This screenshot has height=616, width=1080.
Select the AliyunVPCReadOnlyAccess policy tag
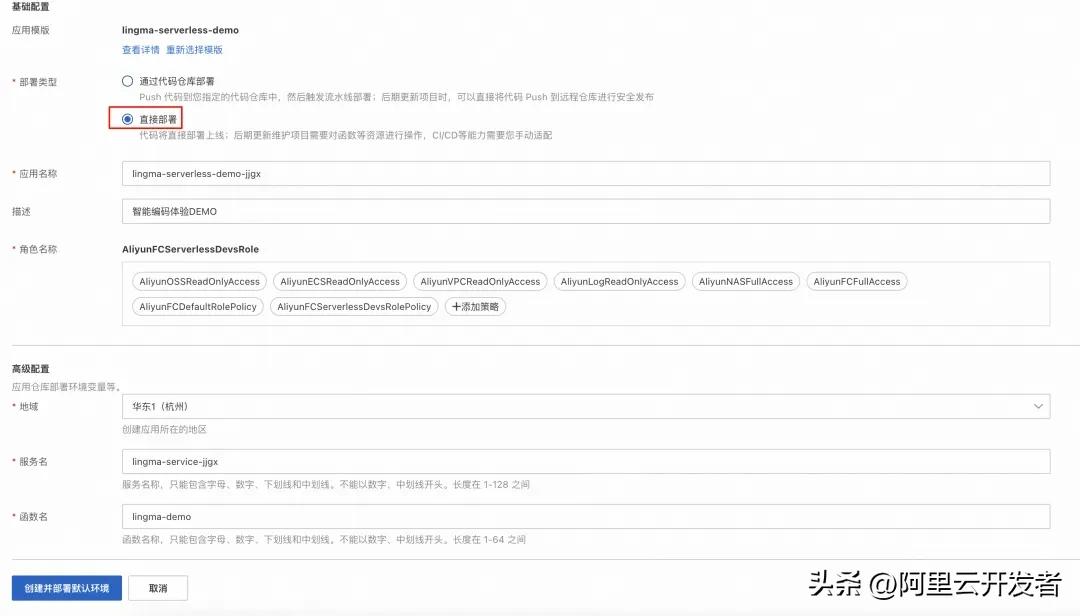(480, 281)
